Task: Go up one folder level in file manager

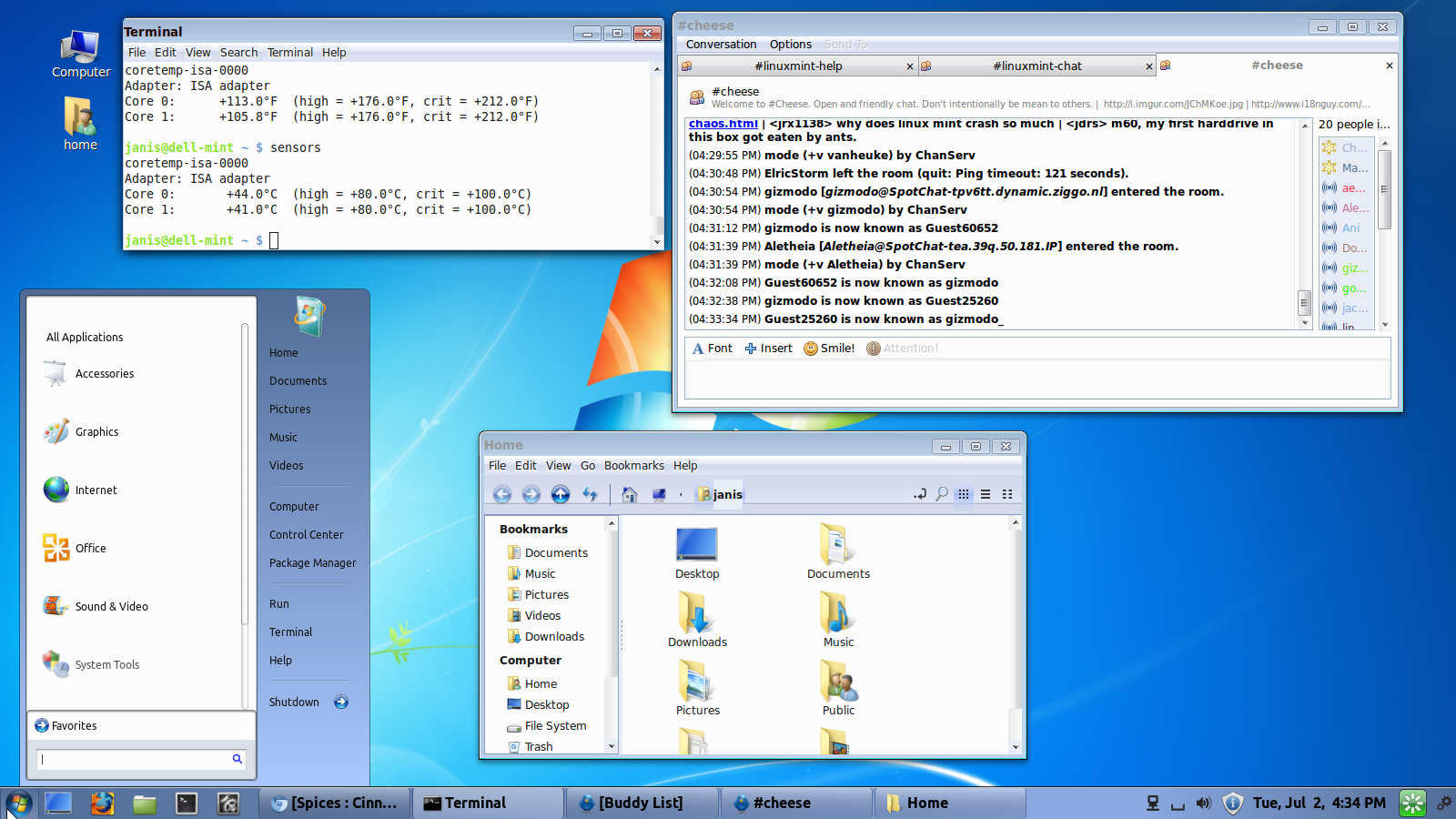Action: click(x=561, y=494)
